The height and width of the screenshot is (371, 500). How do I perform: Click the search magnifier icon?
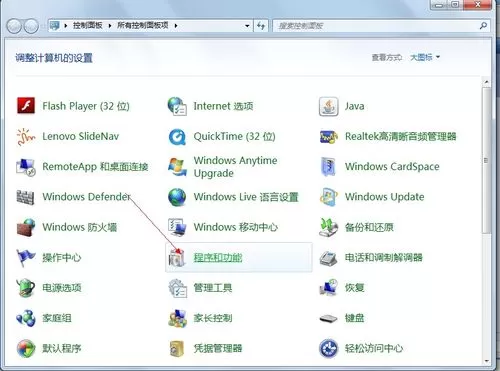[483, 25]
